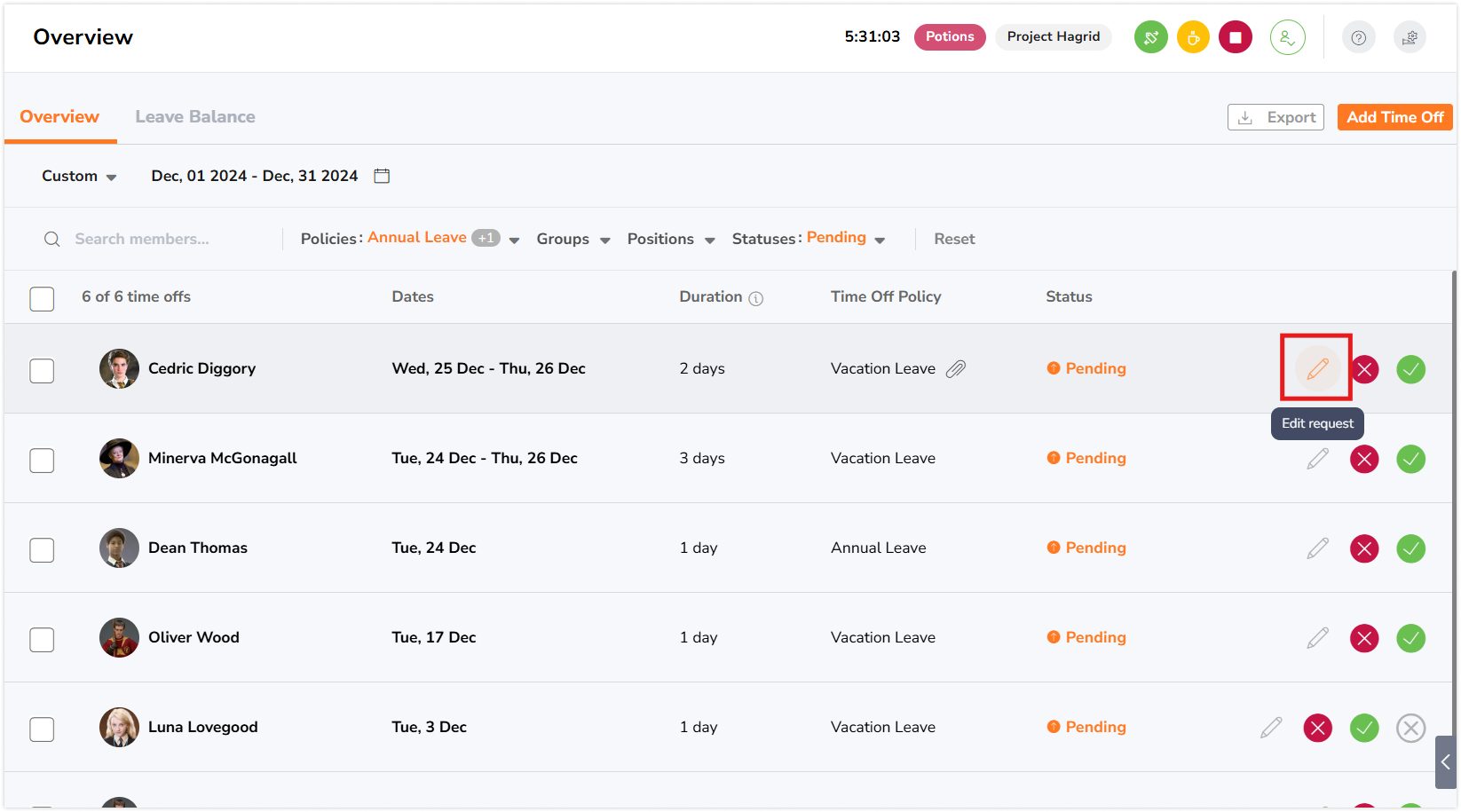Open the calendar date picker icon

click(x=382, y=176)
